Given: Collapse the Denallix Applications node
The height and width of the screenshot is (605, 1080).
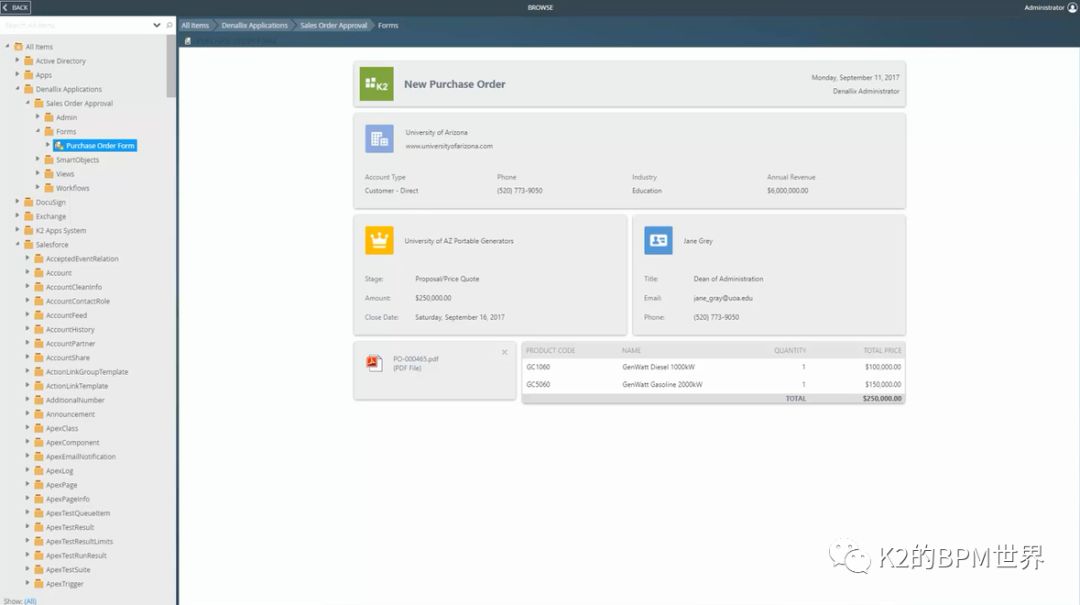Looking at the screenshot, I should point(17,88).
